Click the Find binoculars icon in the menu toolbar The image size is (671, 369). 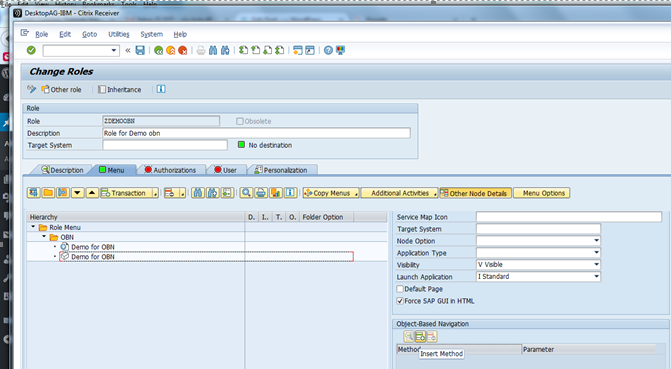(x=198, y=193)
